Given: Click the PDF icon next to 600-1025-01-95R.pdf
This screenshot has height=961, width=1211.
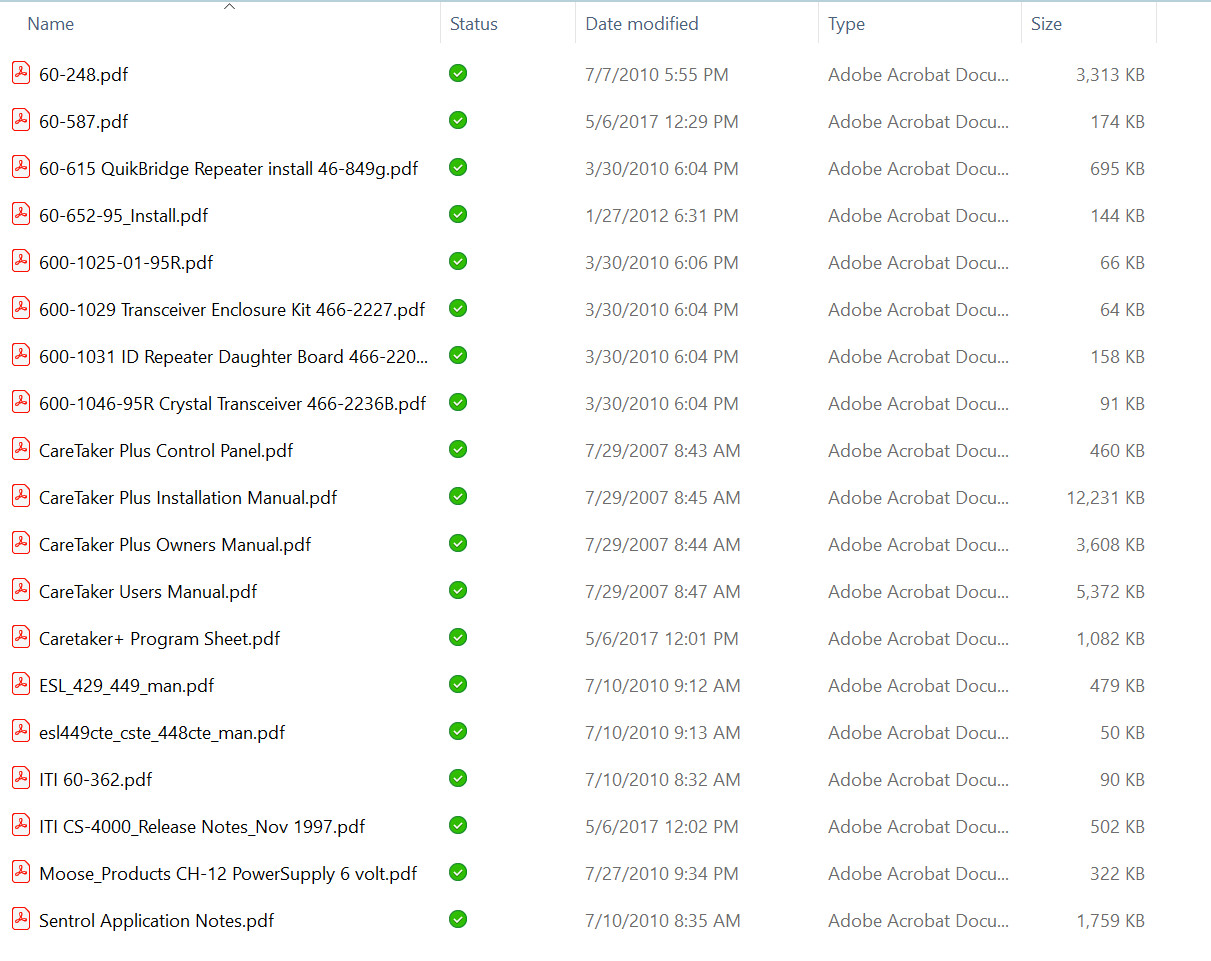Looking at the screenshot, I should [21, 261].
